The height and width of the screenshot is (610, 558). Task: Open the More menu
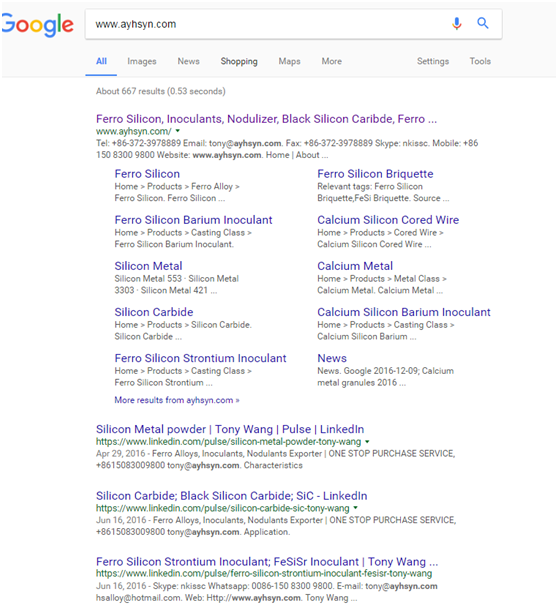332,61
